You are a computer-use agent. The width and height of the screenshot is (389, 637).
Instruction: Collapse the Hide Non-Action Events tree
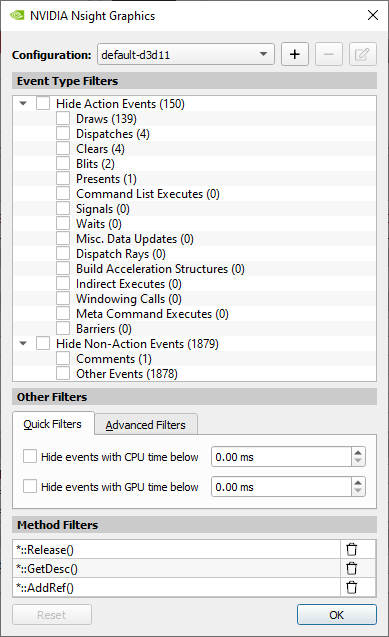pos(23,344)
